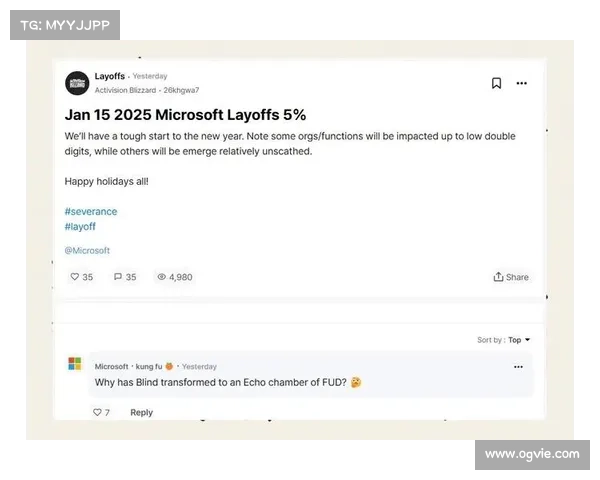Like the kung fu comment
Screen dimensions: 600x480
click(97, 412)
